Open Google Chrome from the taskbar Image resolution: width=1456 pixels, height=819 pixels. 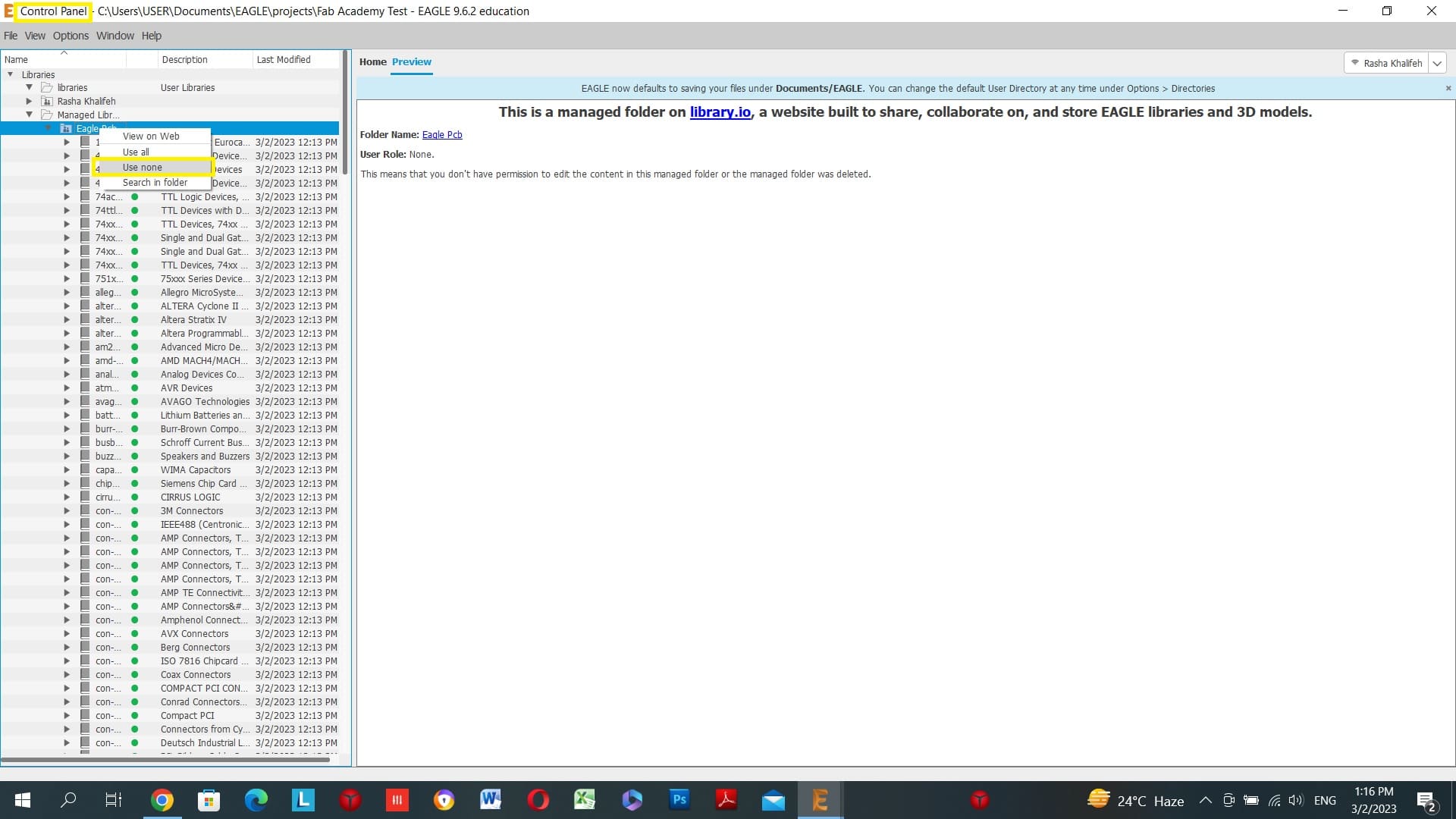[162, 800]
